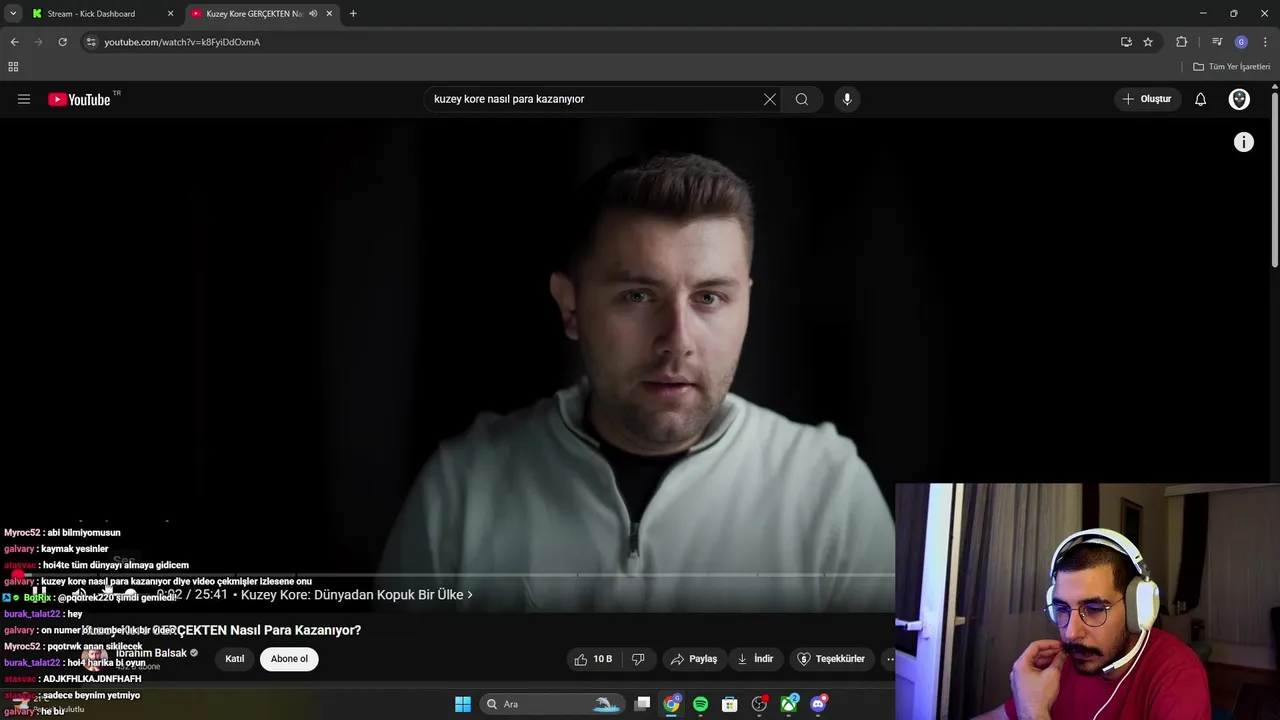Open İbrahim Balsak channel link
Image resolution: width=1280 pixels, height=720 pixels.
coord(151,653)
